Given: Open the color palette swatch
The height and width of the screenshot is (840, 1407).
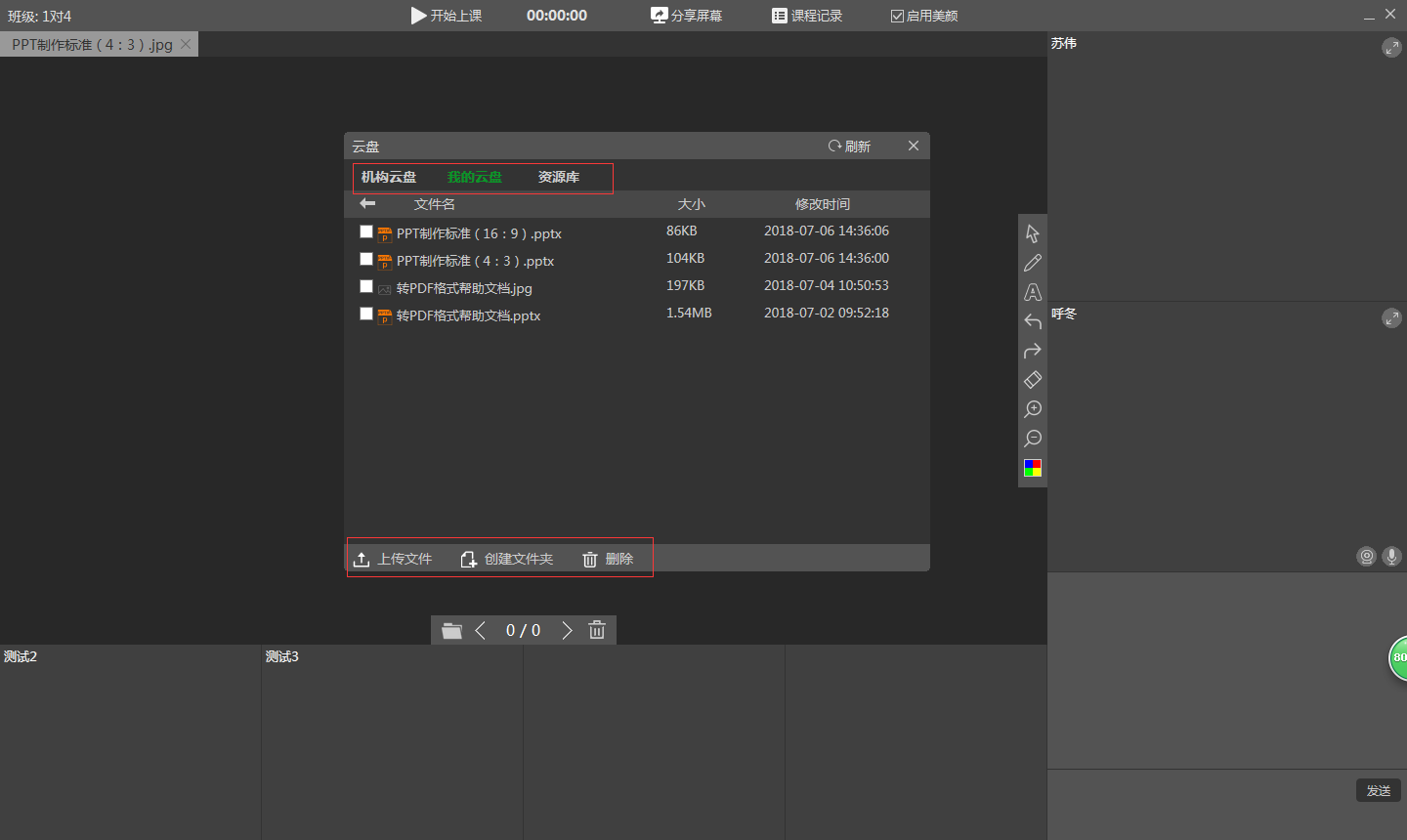Looking at the screenshot, I should click(1033, 468).
